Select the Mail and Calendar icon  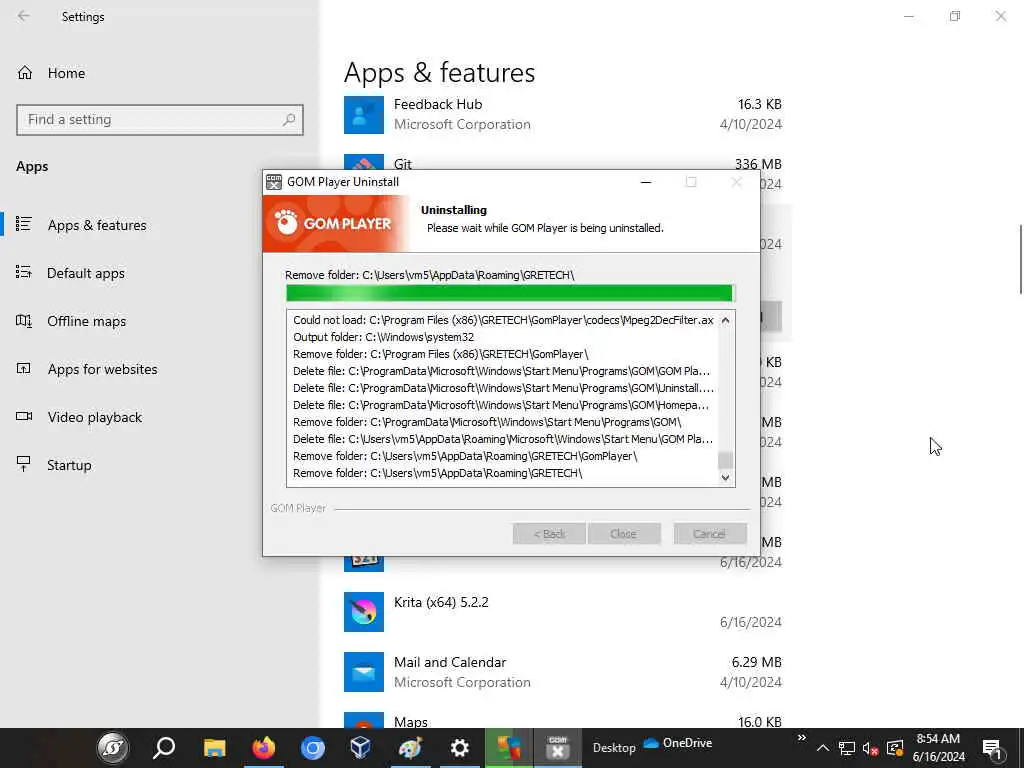pos(364,672)
